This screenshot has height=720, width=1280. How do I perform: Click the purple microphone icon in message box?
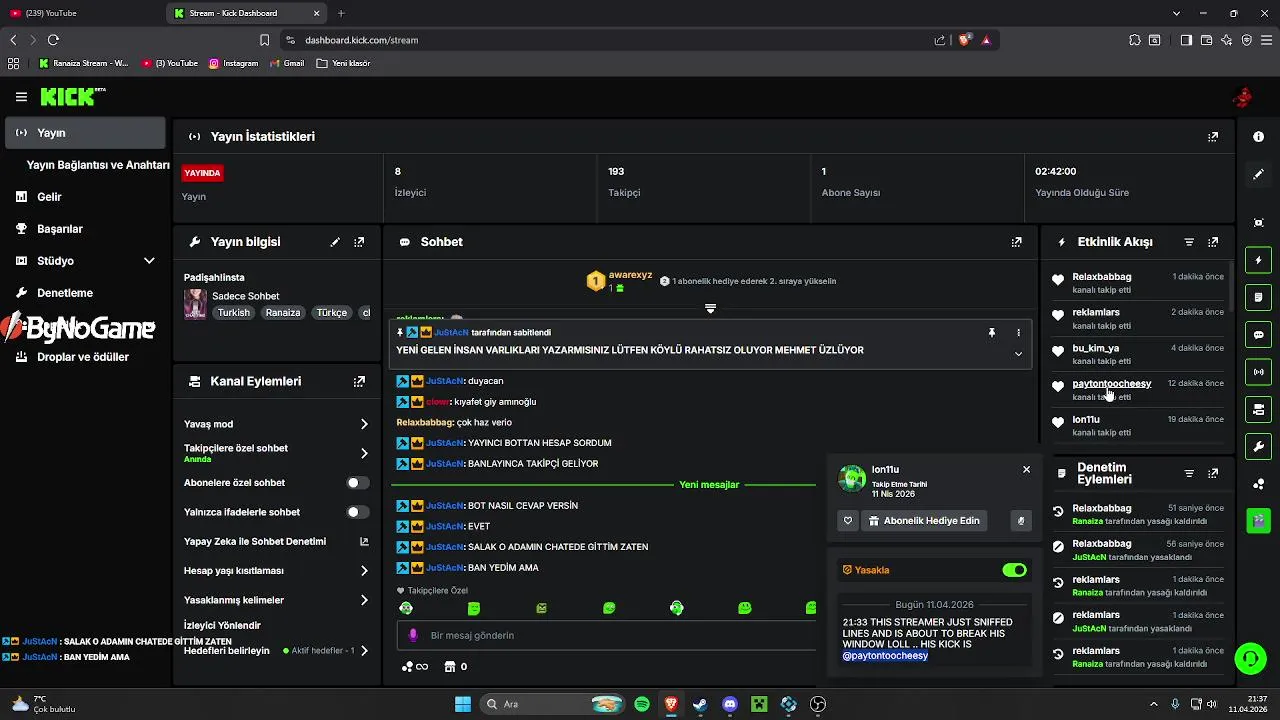coord(413,635)
